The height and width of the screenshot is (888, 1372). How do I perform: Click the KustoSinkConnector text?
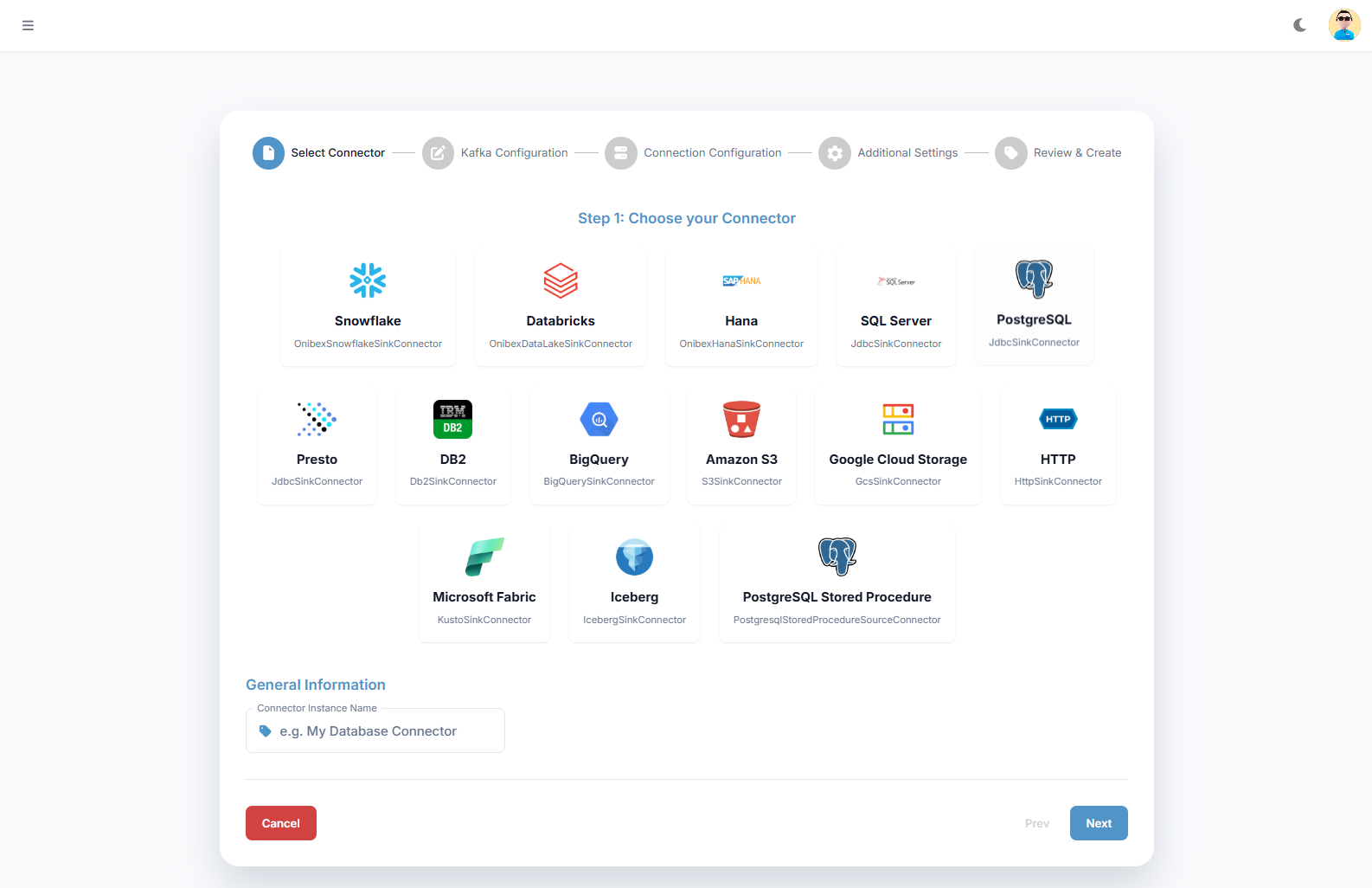[x=484, y=620]
